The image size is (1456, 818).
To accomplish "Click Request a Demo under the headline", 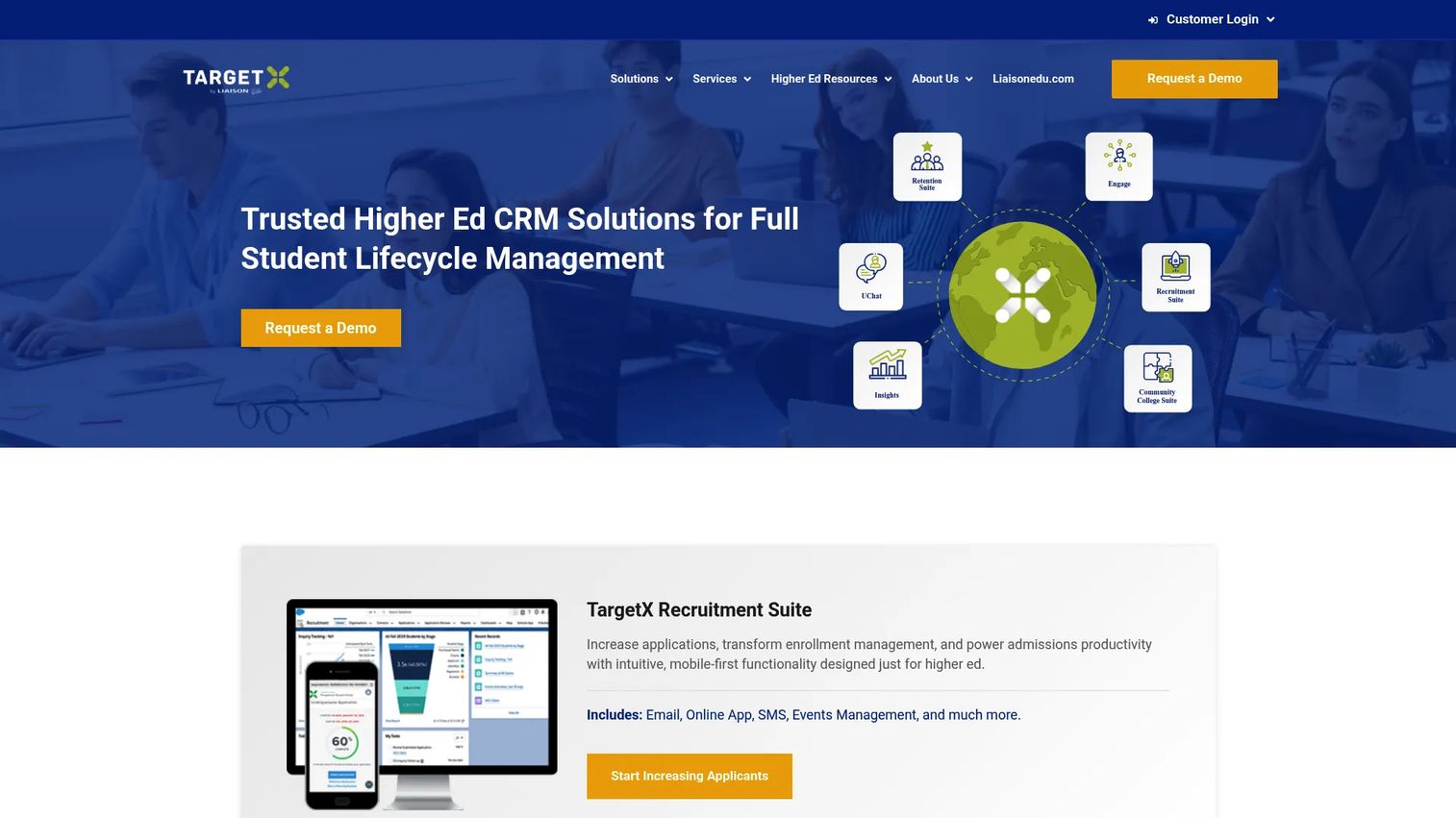I will coord(320,328).
